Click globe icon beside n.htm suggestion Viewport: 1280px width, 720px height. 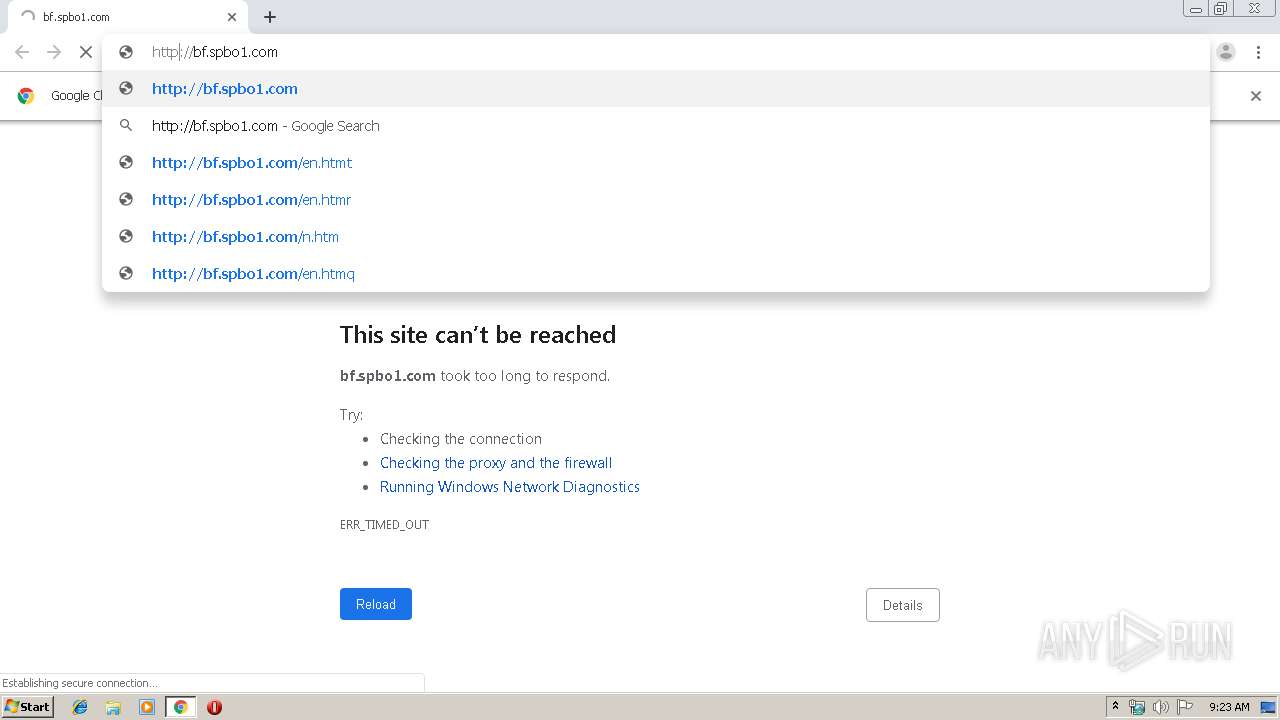[x=126, y=236]
